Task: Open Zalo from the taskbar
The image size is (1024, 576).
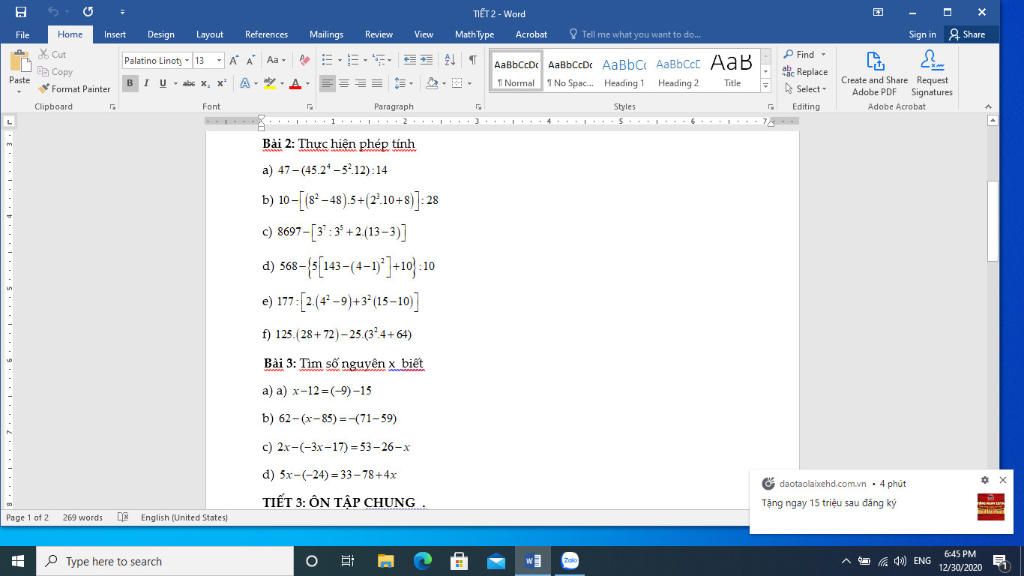Action: (570, 561)
